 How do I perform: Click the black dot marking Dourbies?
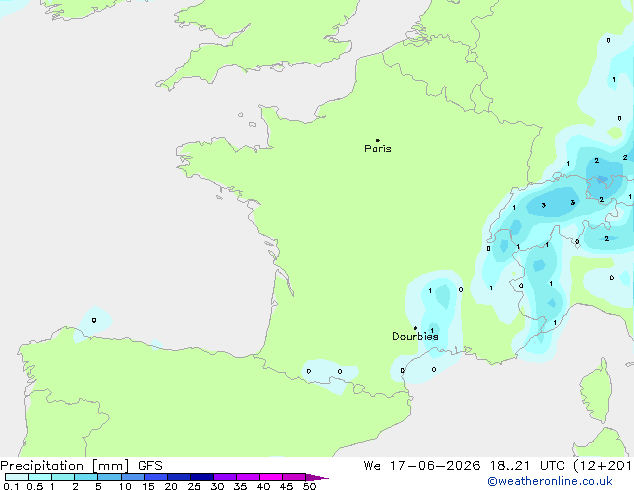[415, 328]
